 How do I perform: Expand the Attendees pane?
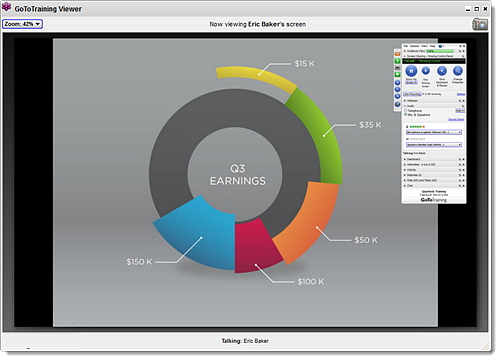pyautogui.click(x=434, y=165)
